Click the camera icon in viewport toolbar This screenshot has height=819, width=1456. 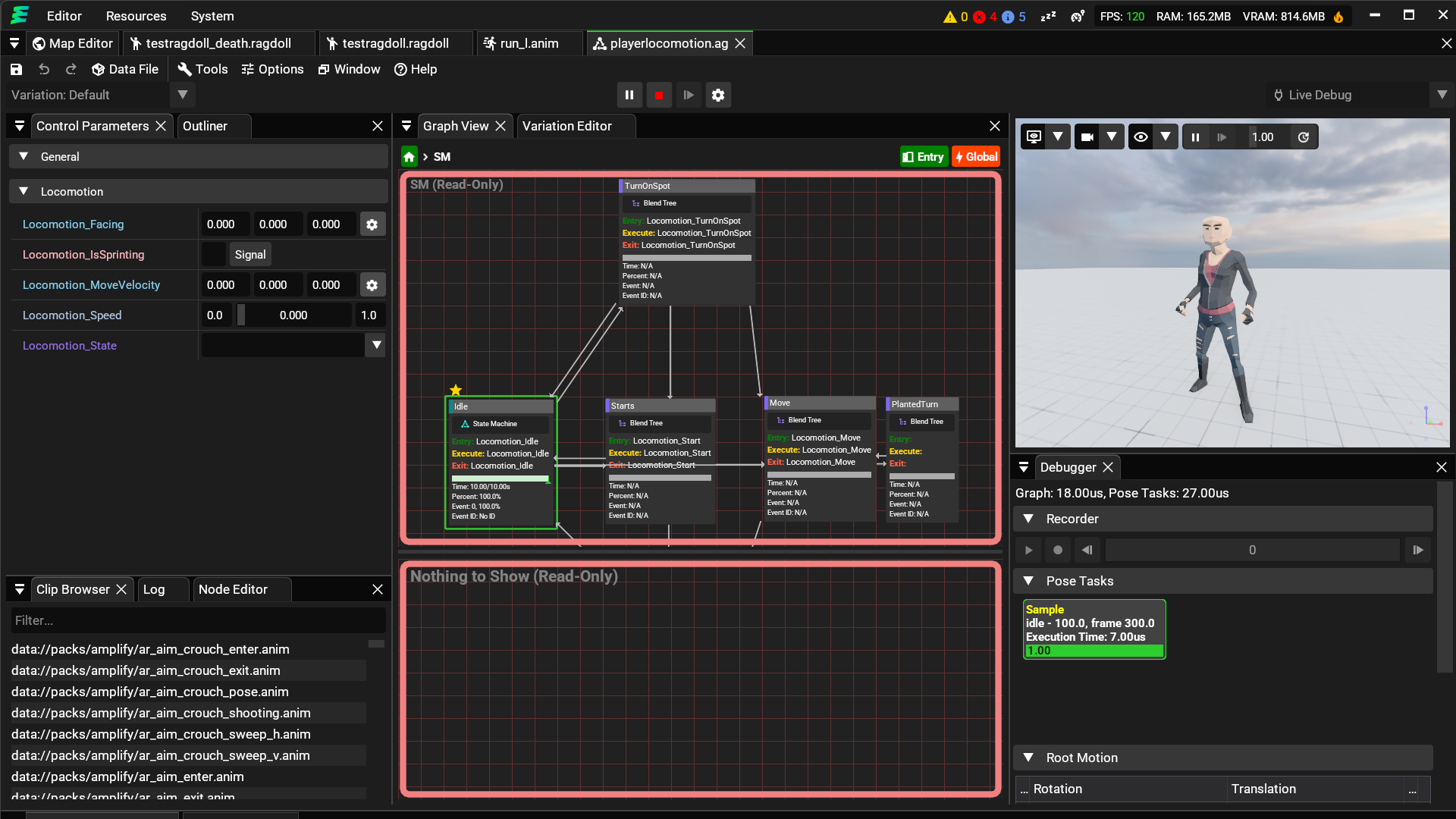pyautogui.click(x=1087, y=137)
